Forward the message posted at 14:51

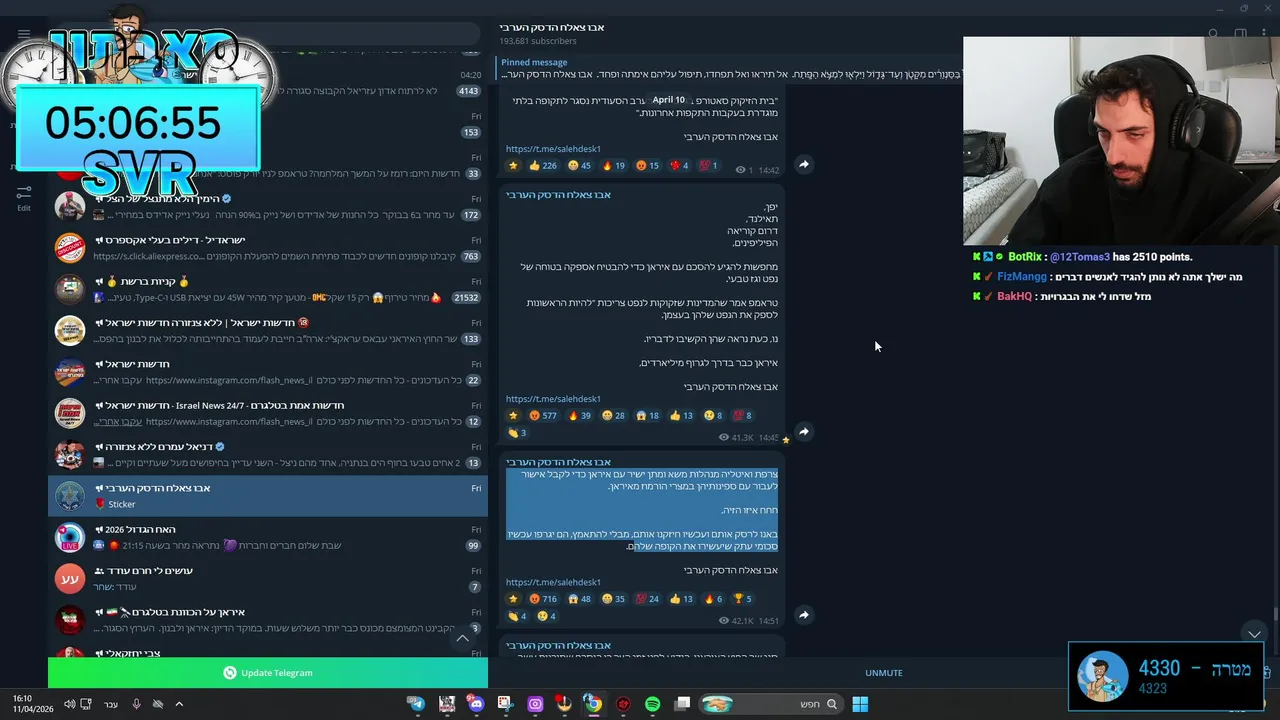pyautogui.click(x=803, y=615)
